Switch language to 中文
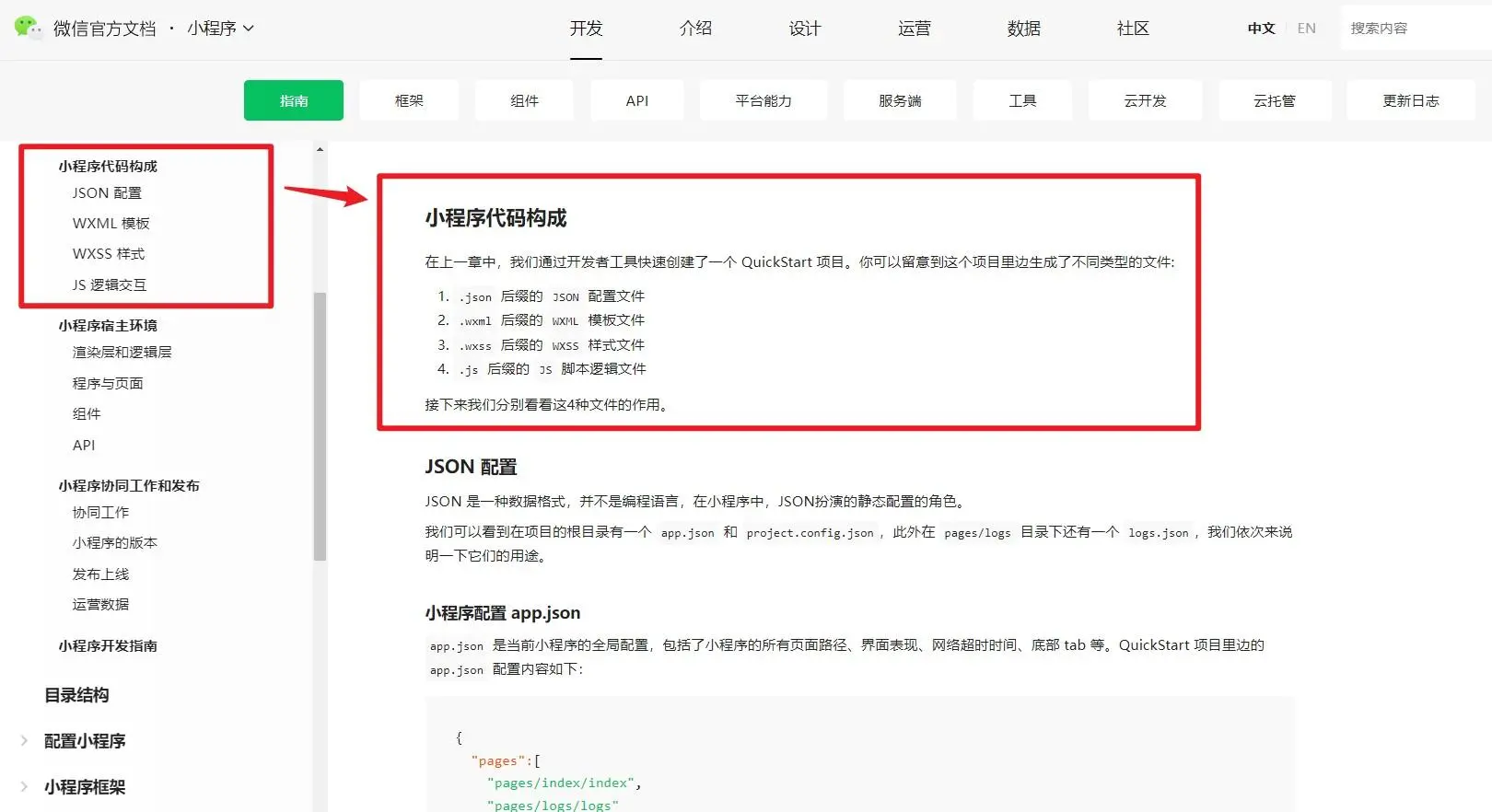Viewport: 1492px width, 812px height. click(1262, 29)
